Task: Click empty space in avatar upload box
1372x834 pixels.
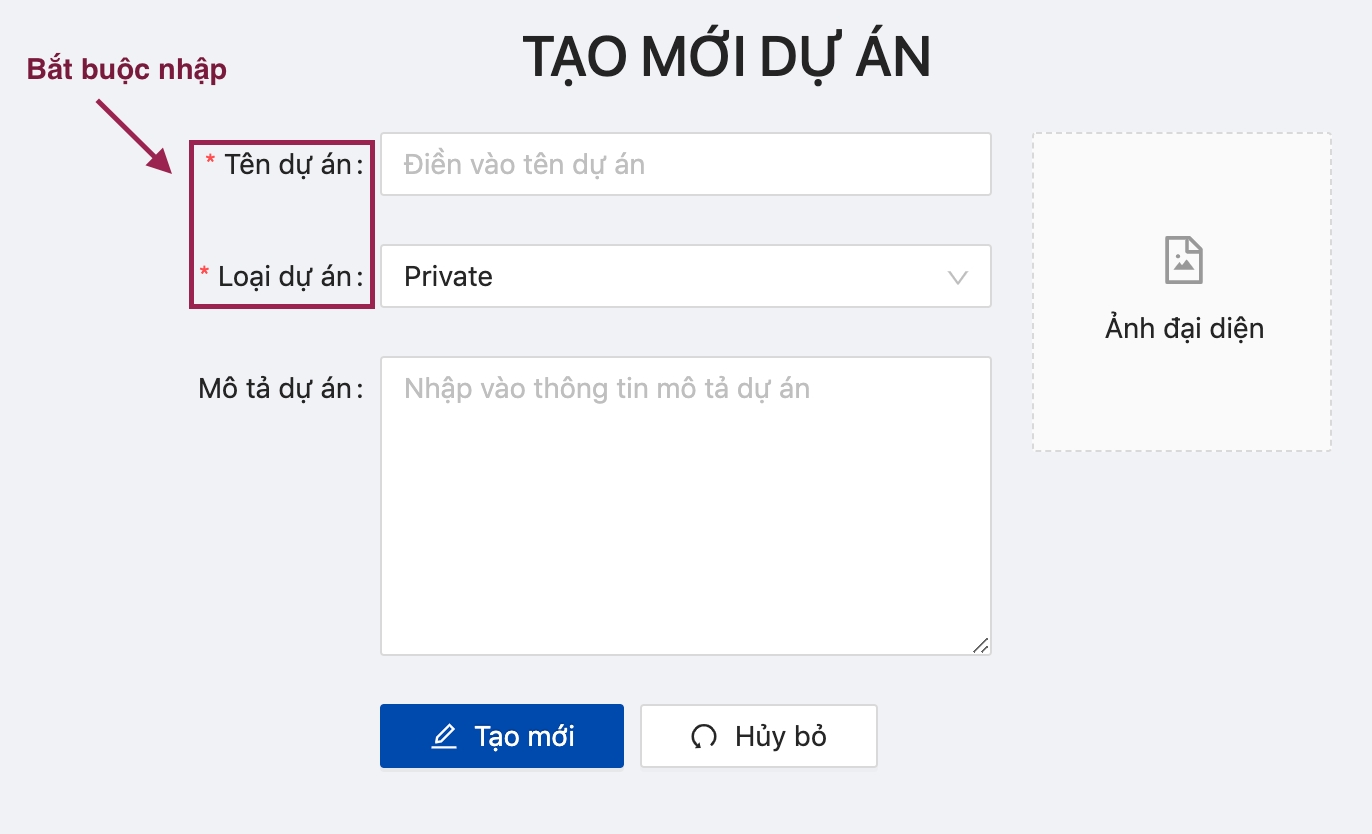Action: point(1184,400)
